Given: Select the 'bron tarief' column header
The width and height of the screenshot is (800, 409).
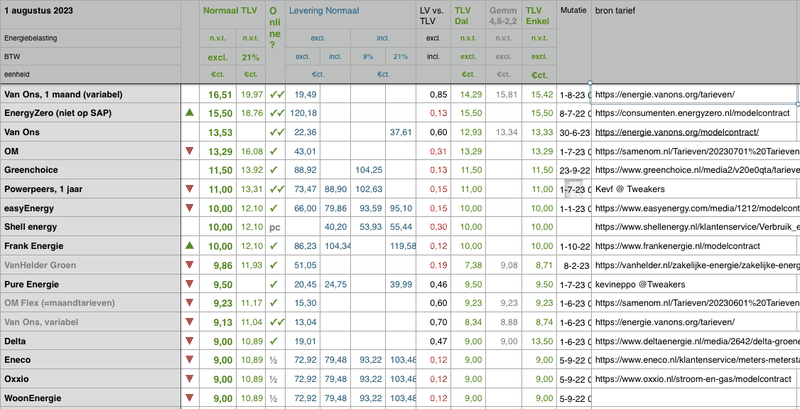Looking at the screenshot, I should click(x=622, y=14).
